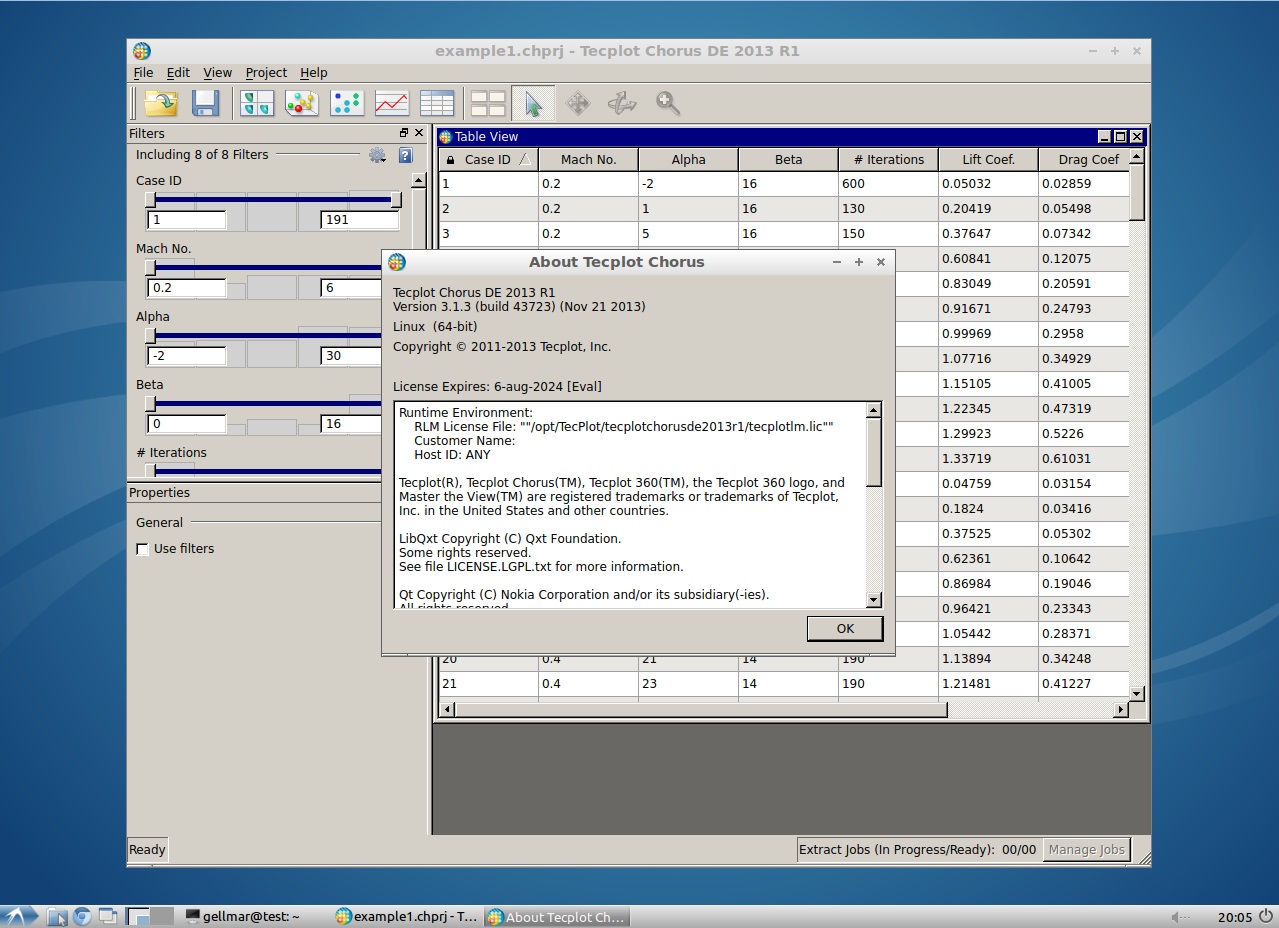Click the Lift Coef. column header

point(988,160)
